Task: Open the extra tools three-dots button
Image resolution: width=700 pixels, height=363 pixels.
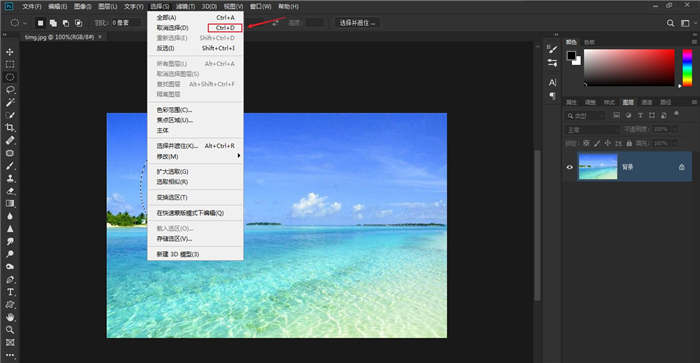Action: click(x=10, y=355)
